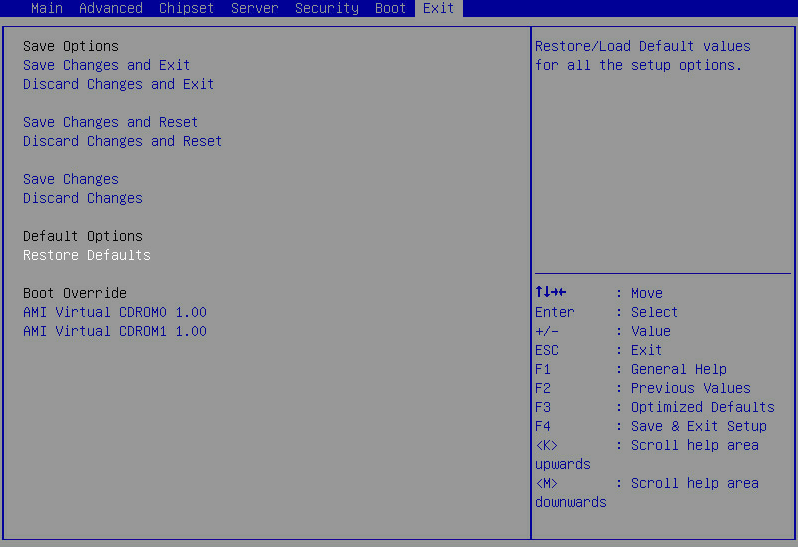This screenshot has height=547, width=798.
Task: Activate Restore Defaults
Action: click(x=87, y=255)
